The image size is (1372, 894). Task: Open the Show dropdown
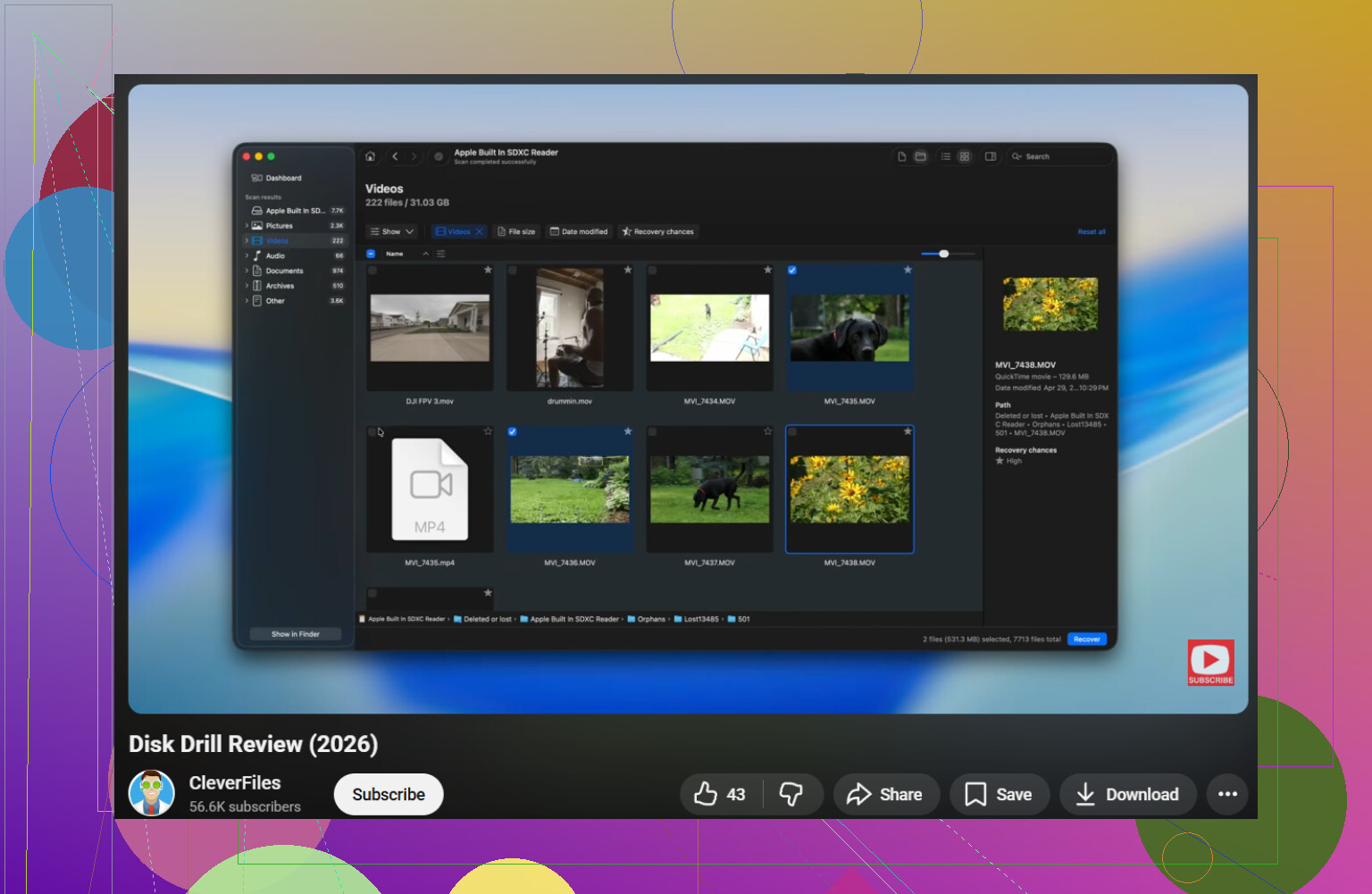tap(392, 231)
